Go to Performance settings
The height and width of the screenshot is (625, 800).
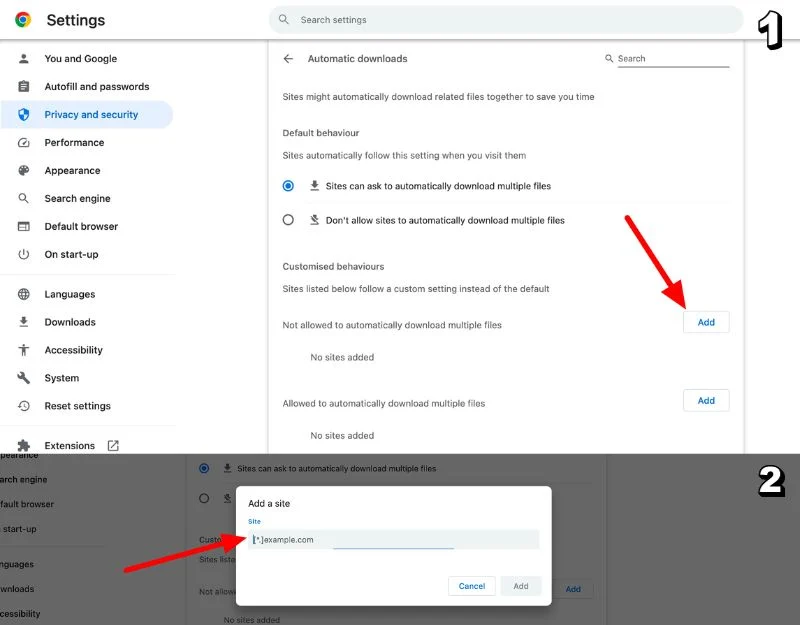click(x=74, y=142)
